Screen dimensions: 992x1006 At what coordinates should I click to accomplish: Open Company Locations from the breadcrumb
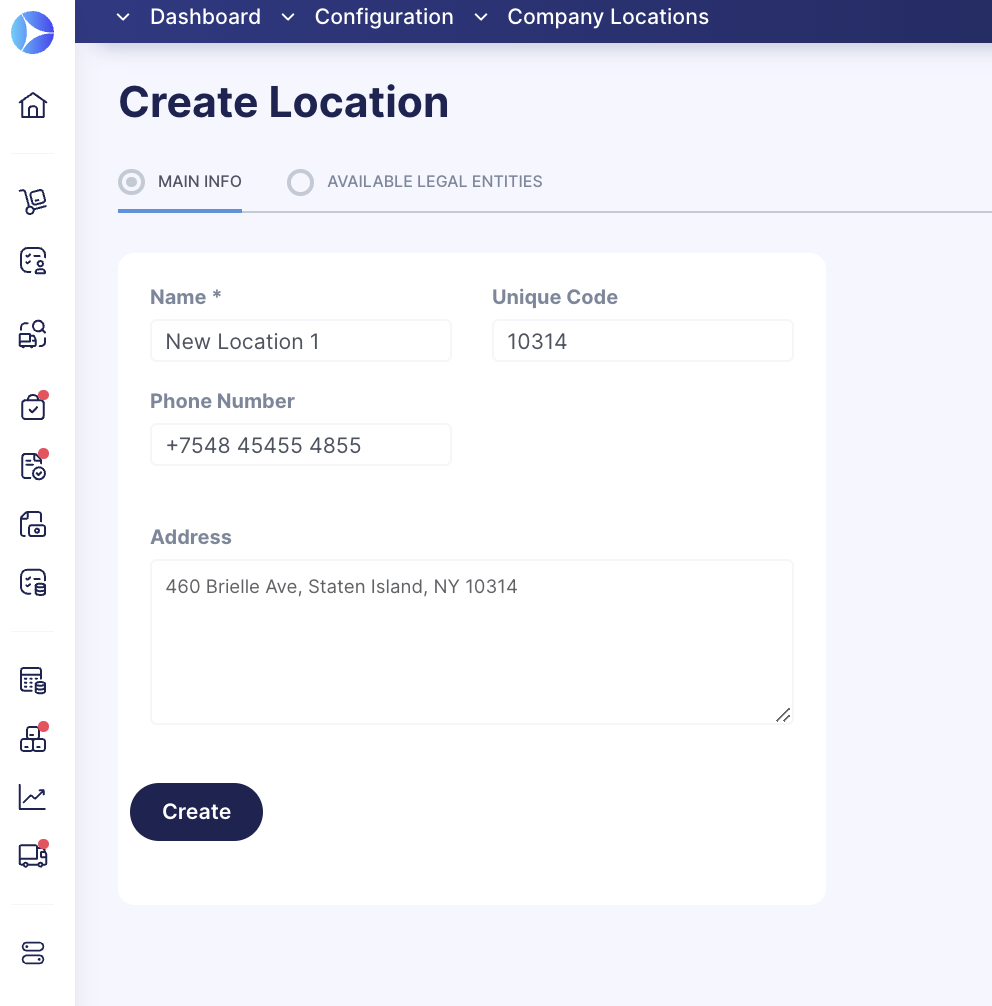point(608,17)
